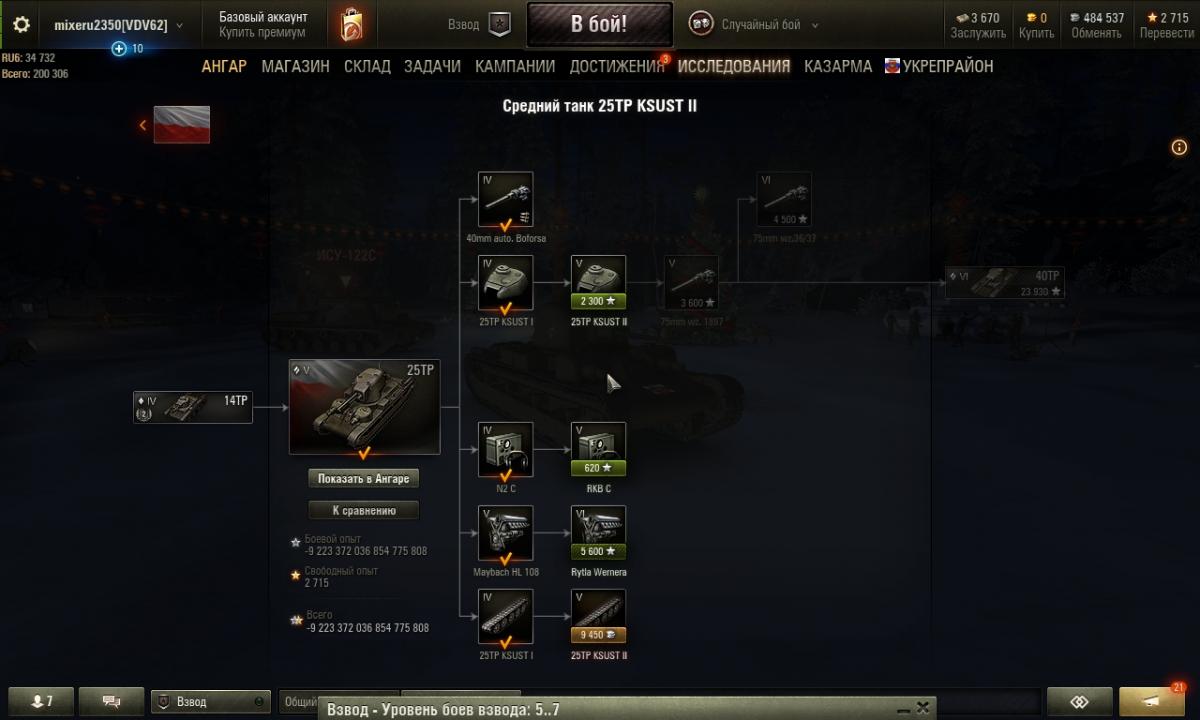Image resolution: width=1200 pixels, height=720 pixels.
Task: Select the 40mm auto. Boforsa gun module
Action: click(506, 200)
